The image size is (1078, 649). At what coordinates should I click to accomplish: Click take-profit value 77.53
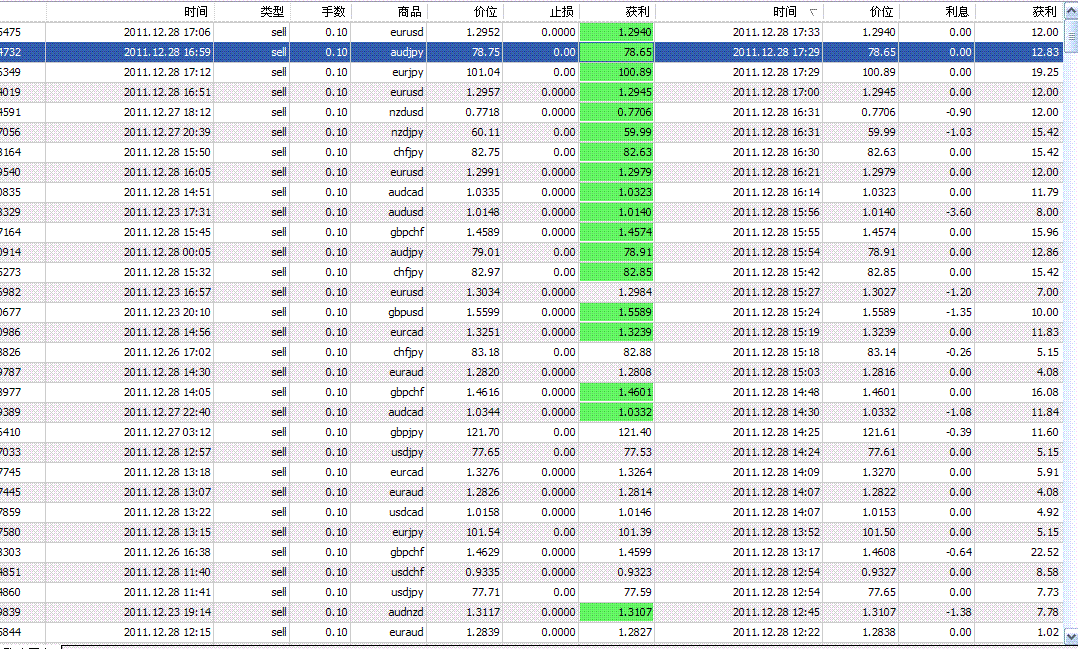coord(637,452)
